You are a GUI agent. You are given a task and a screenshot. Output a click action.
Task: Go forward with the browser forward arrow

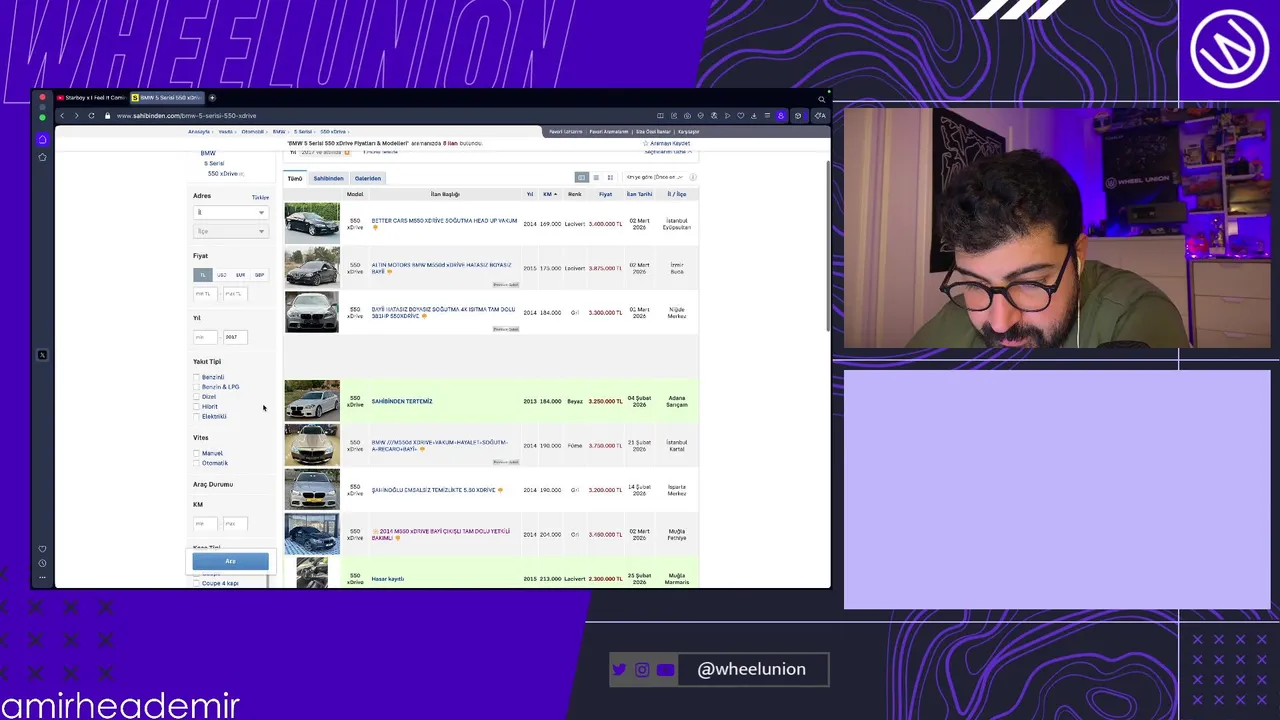pyautogui.click(x=76, y=116)
